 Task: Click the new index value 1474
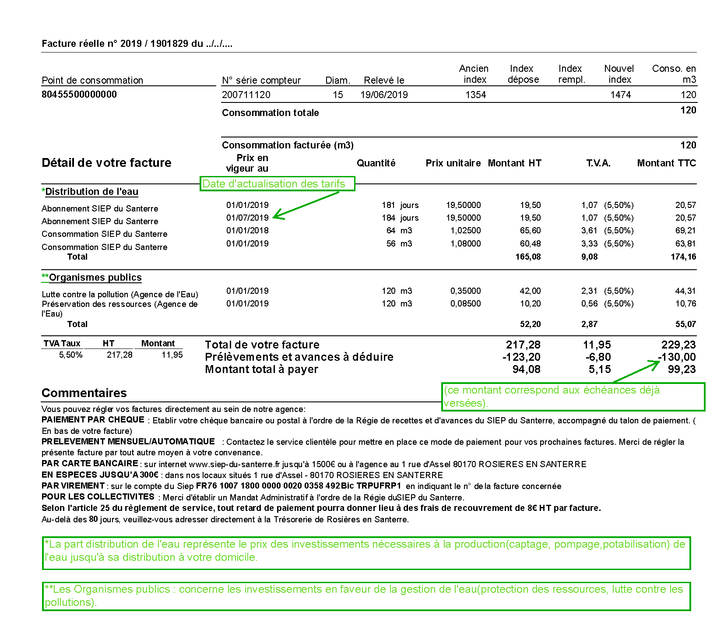click(x=620, y=95)
